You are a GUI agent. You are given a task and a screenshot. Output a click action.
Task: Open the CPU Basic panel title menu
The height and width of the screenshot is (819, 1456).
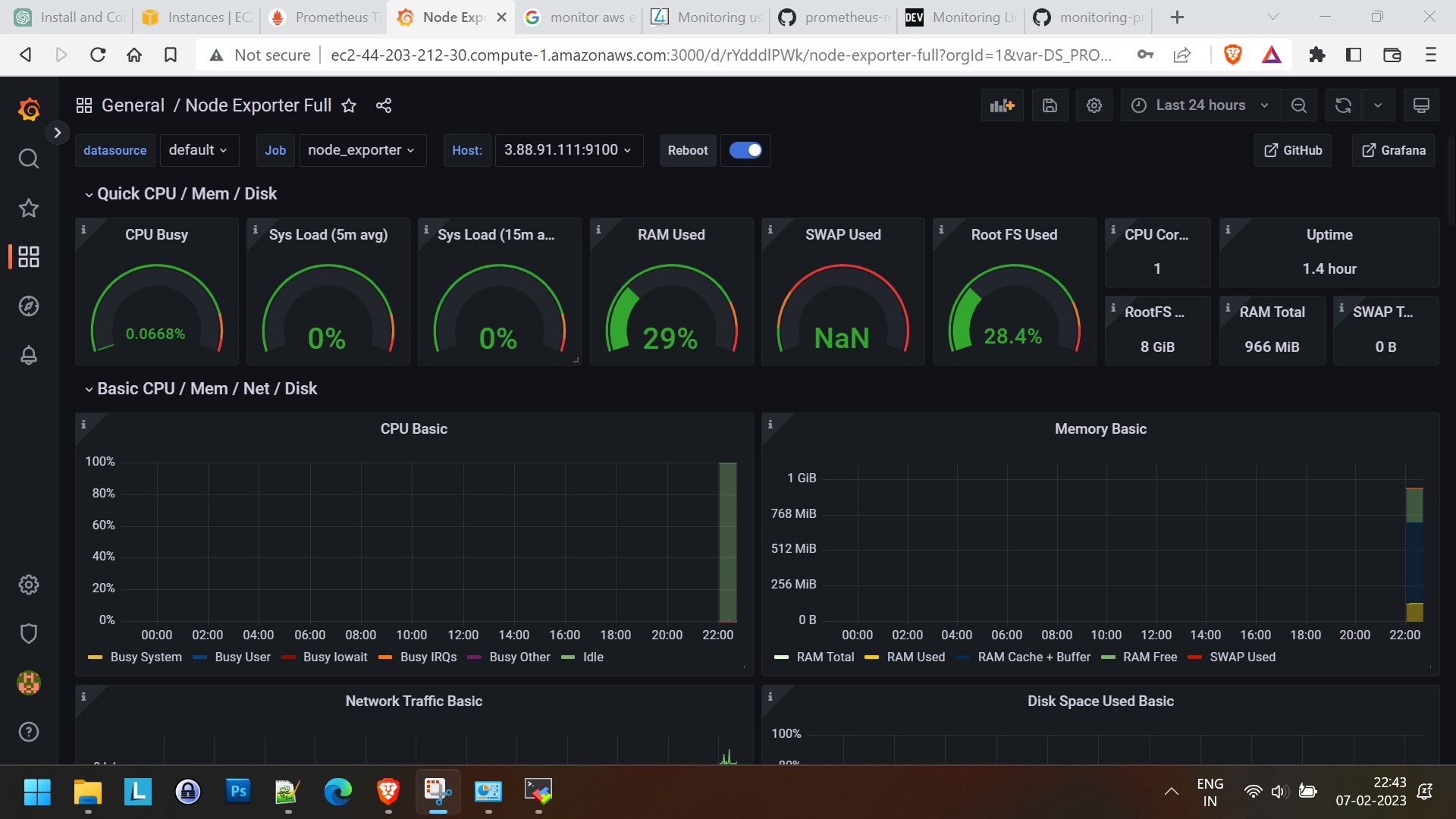pos(414,429)
